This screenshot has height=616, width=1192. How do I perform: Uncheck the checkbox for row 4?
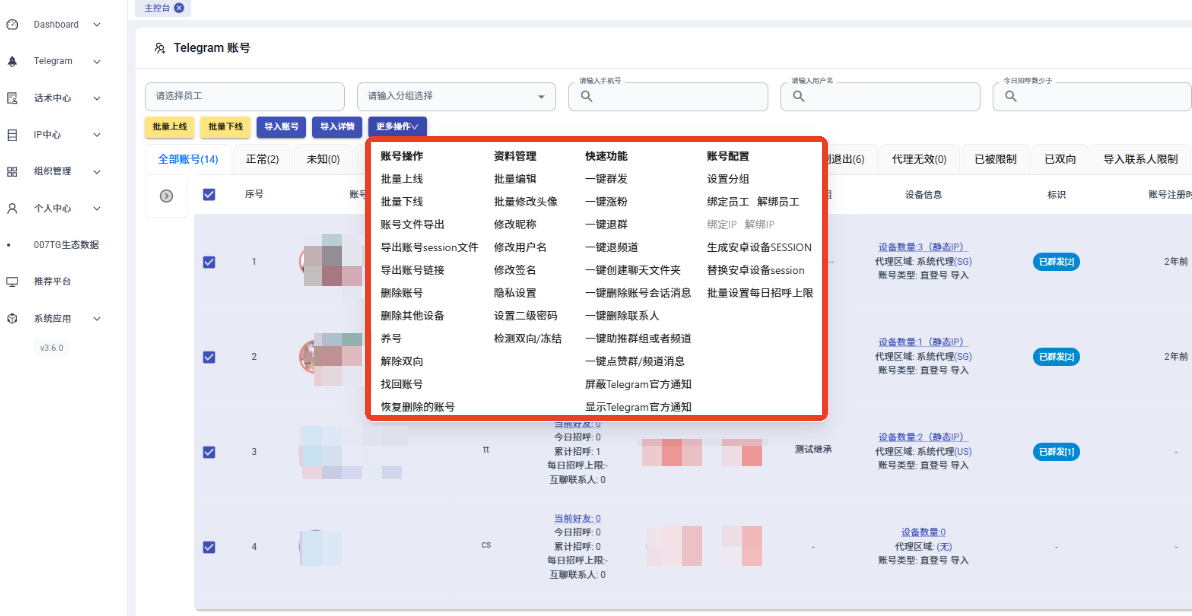209,547
